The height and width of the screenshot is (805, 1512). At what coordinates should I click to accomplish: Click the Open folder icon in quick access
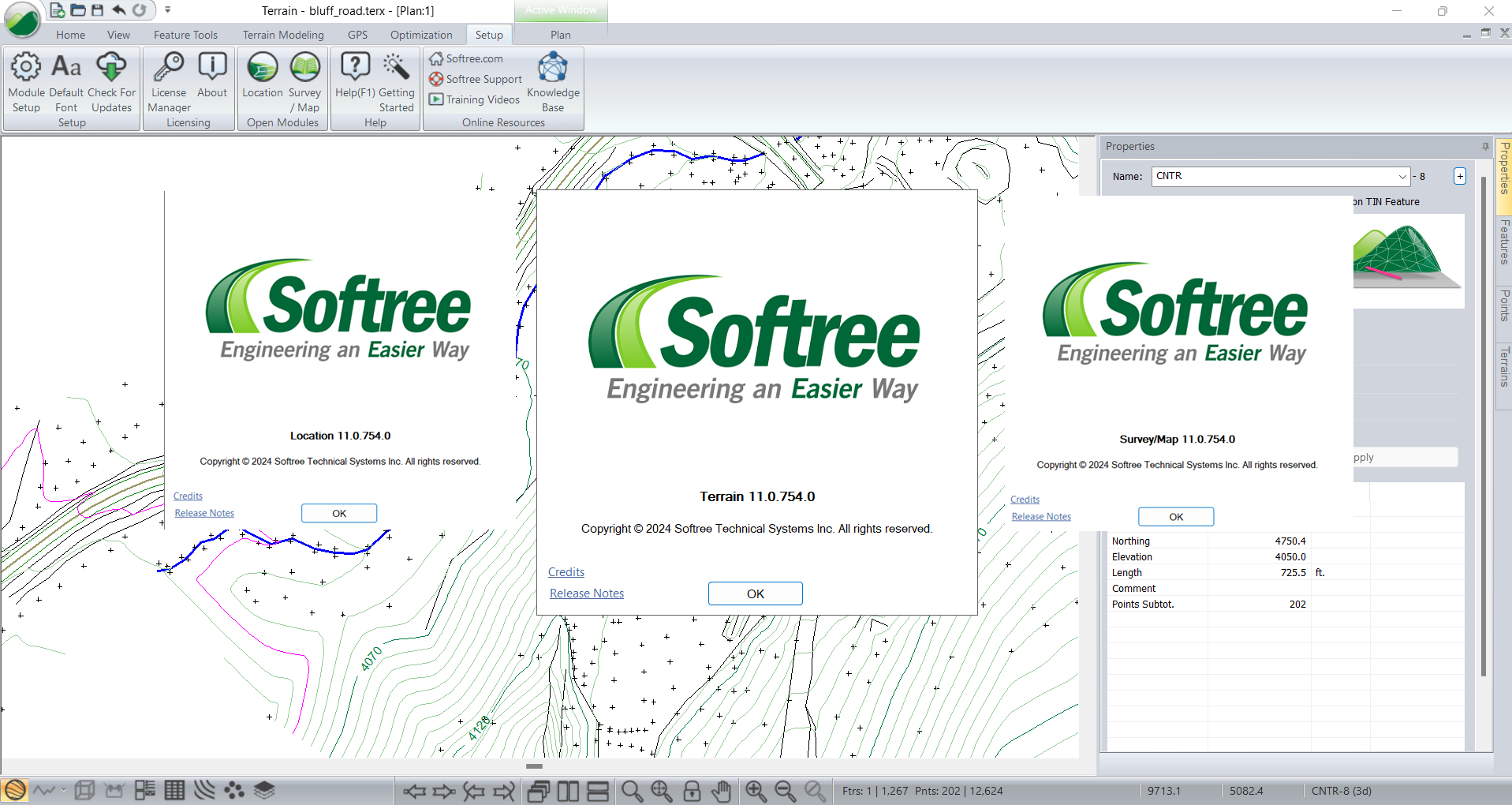pos(77,10)
